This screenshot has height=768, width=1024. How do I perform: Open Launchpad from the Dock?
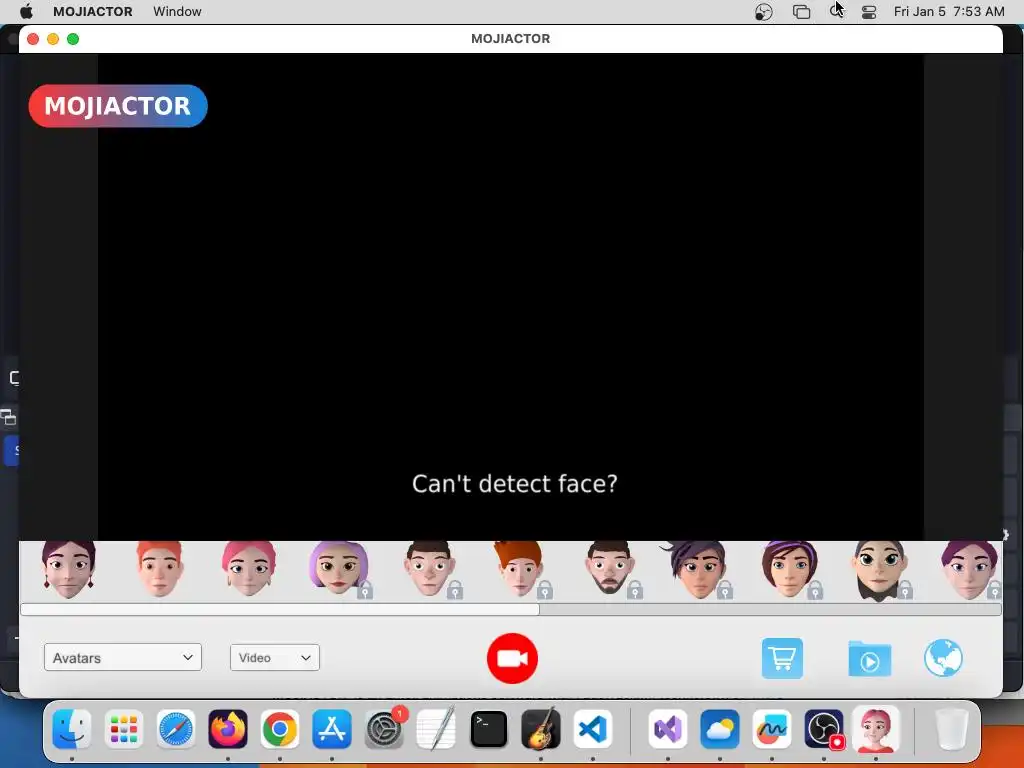click(x=123, y=729)
